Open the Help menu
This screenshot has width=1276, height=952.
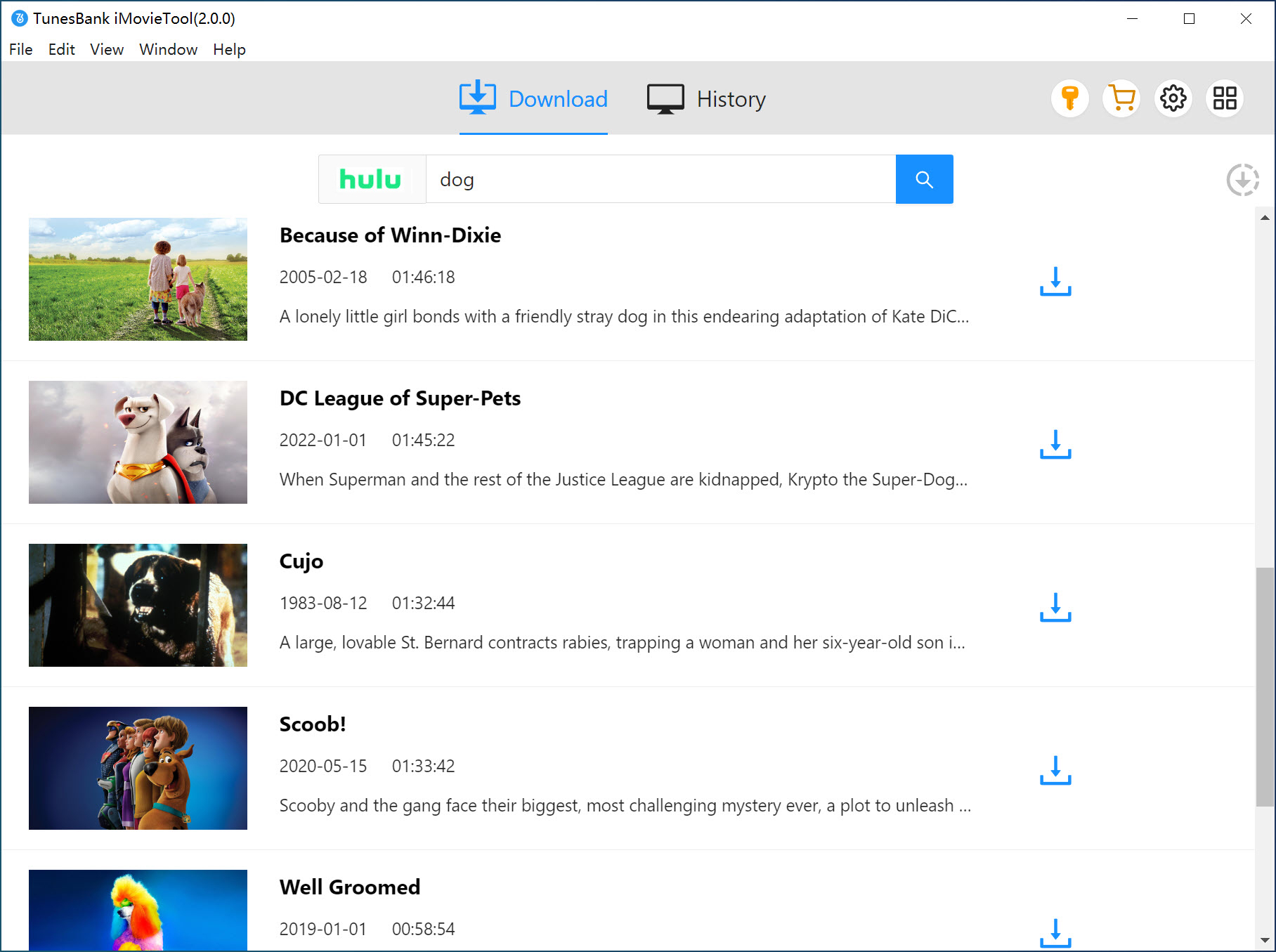230,49
